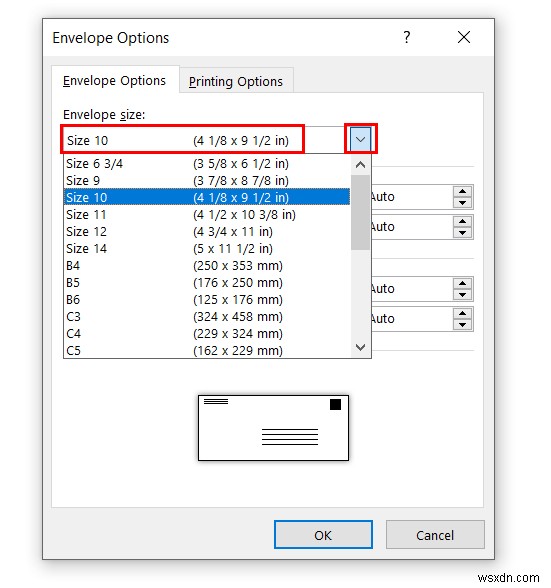Decrease the third Auto spinner value
Image resolution: width=551 pixels, height=588 pixels.
point(462,295)
